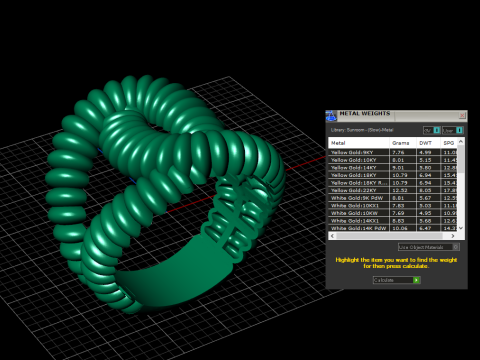This screenshot has width=480, height=360.
Task: Click the 6.47 DWT value
Action: pyautogui.click(x=425, y=228)
